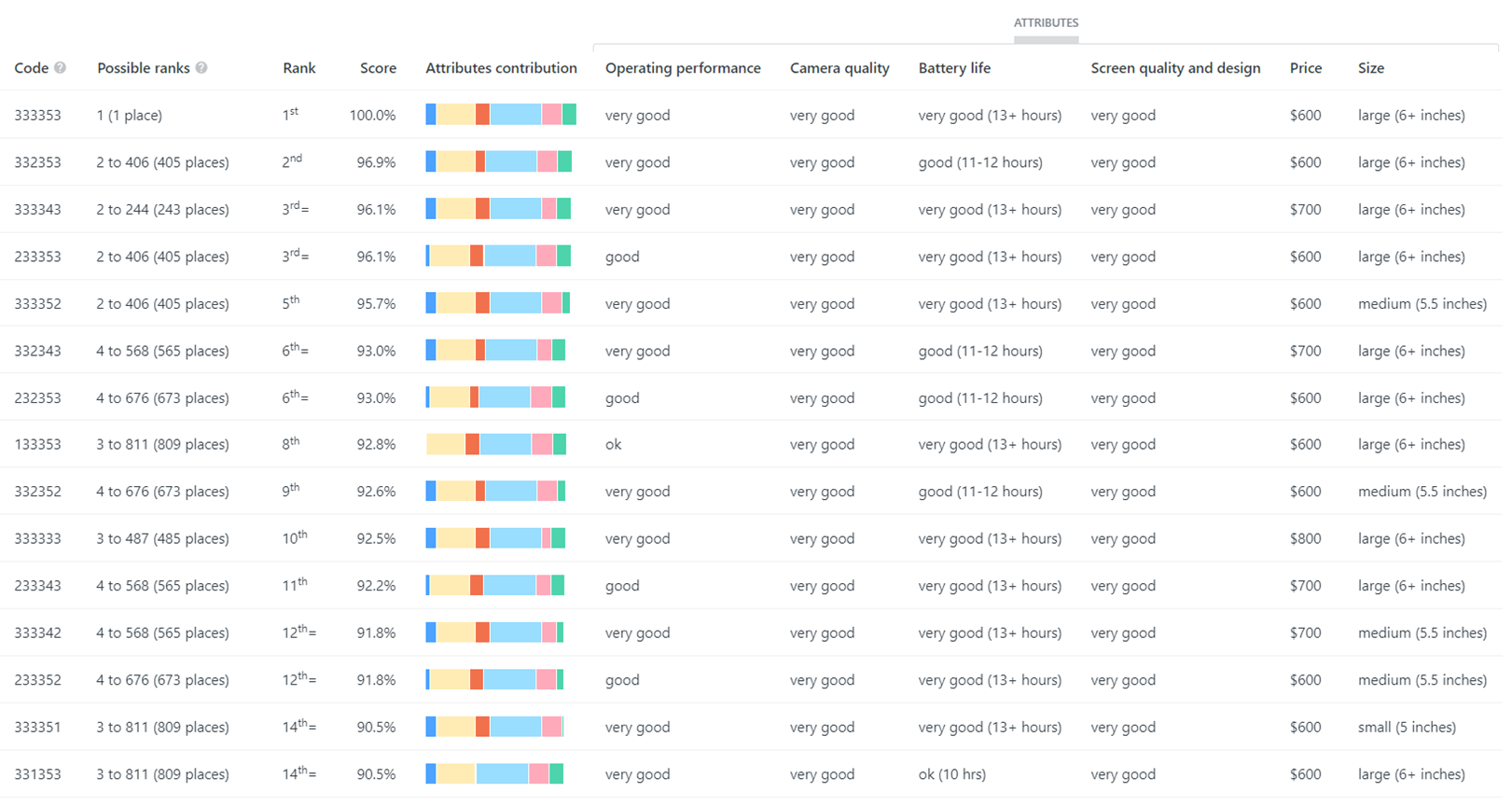The height and width of the screenshot is (806, 1512).
Task: Select code 333333
Action: 37,539
